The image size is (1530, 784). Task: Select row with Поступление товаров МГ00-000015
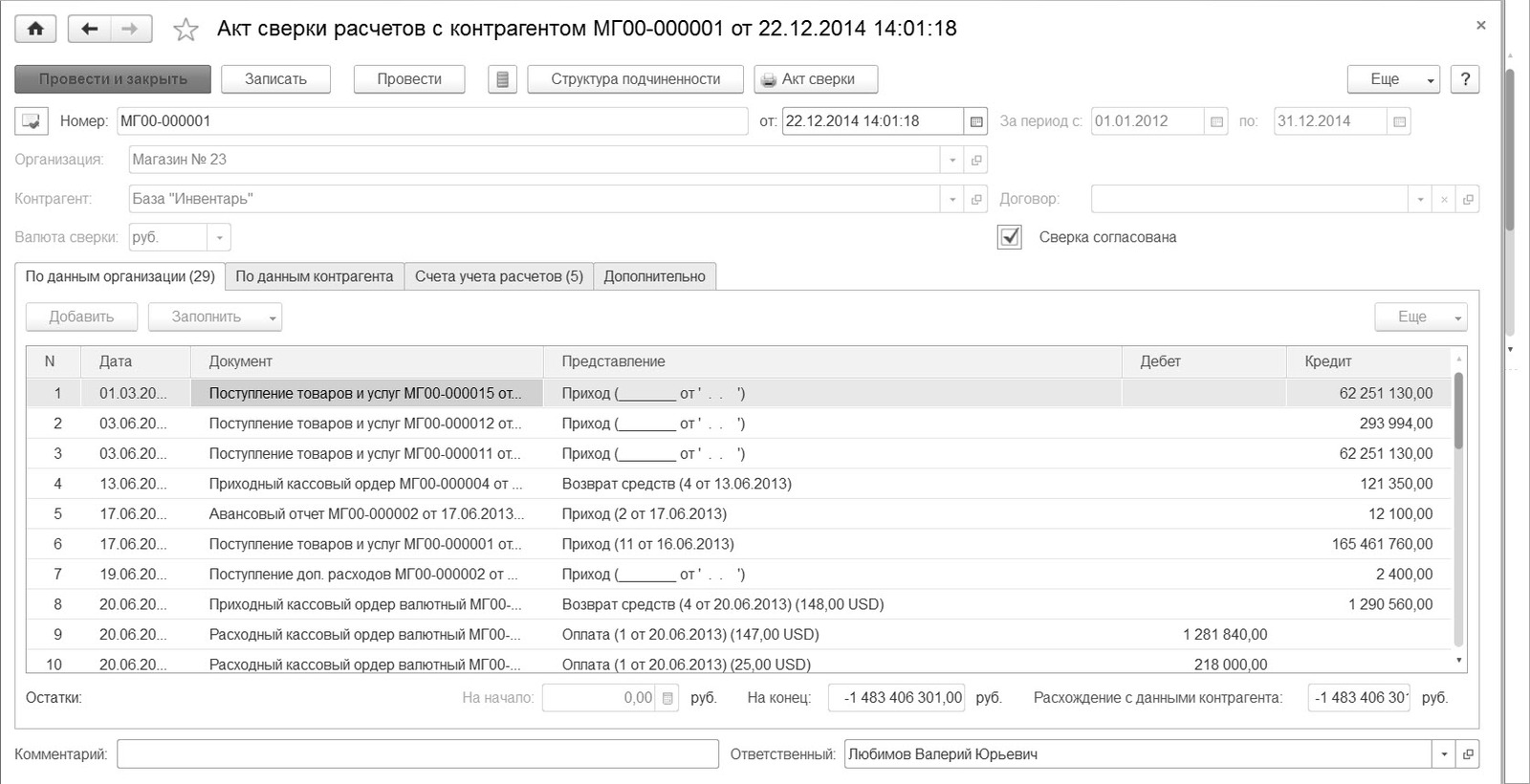(x=738, y=393)
